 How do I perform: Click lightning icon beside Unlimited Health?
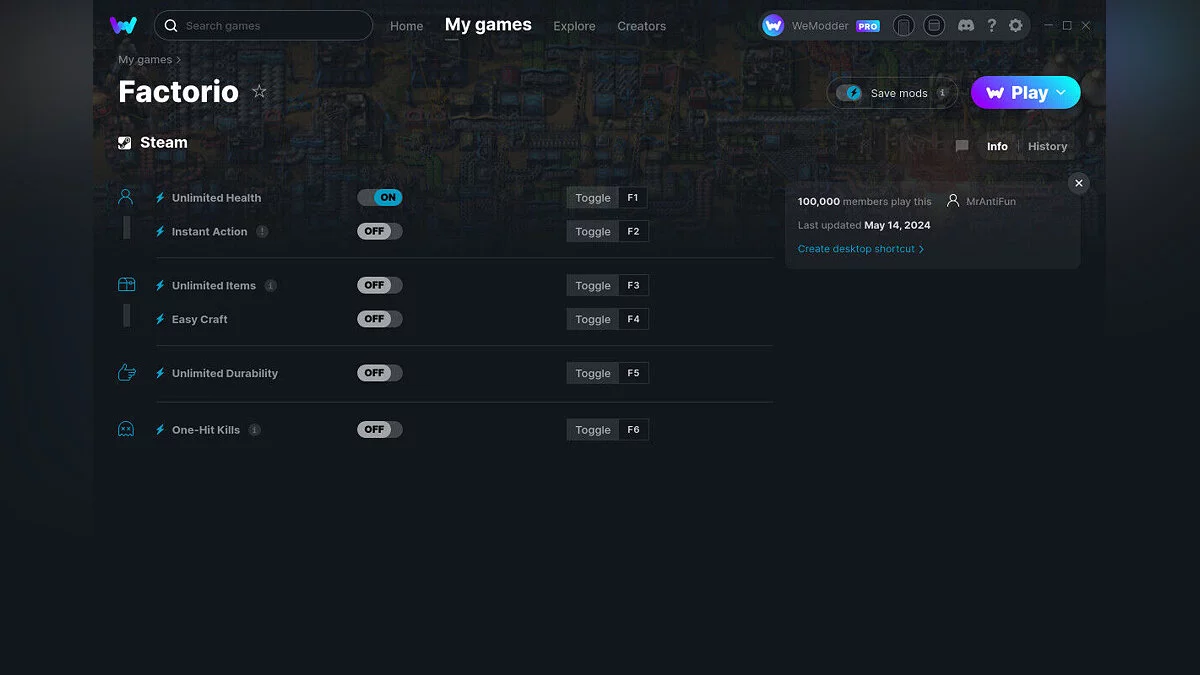(160, 198)
